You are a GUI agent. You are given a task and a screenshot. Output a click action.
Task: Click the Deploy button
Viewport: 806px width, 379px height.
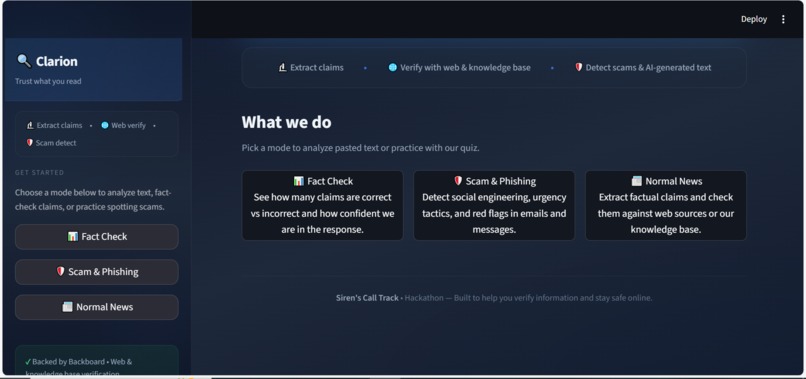(x=754, y=19)
